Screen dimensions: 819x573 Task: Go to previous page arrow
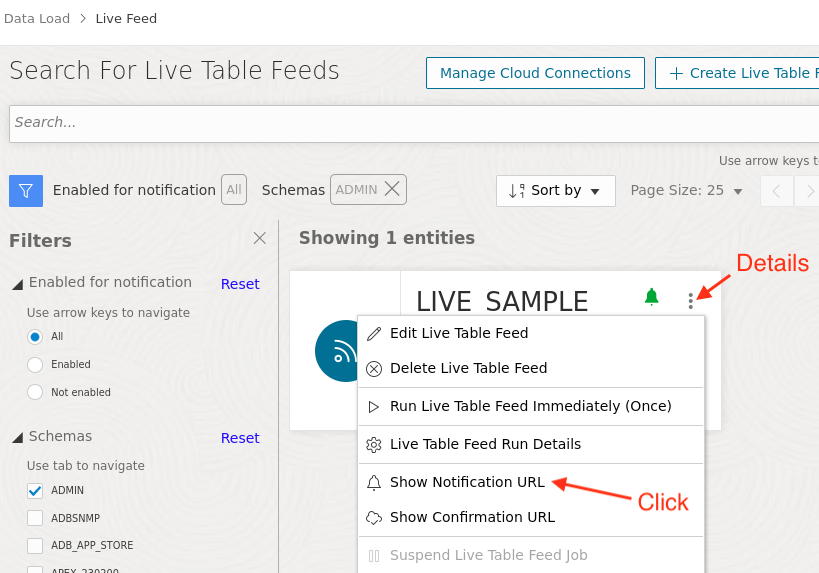pos(776,191)
